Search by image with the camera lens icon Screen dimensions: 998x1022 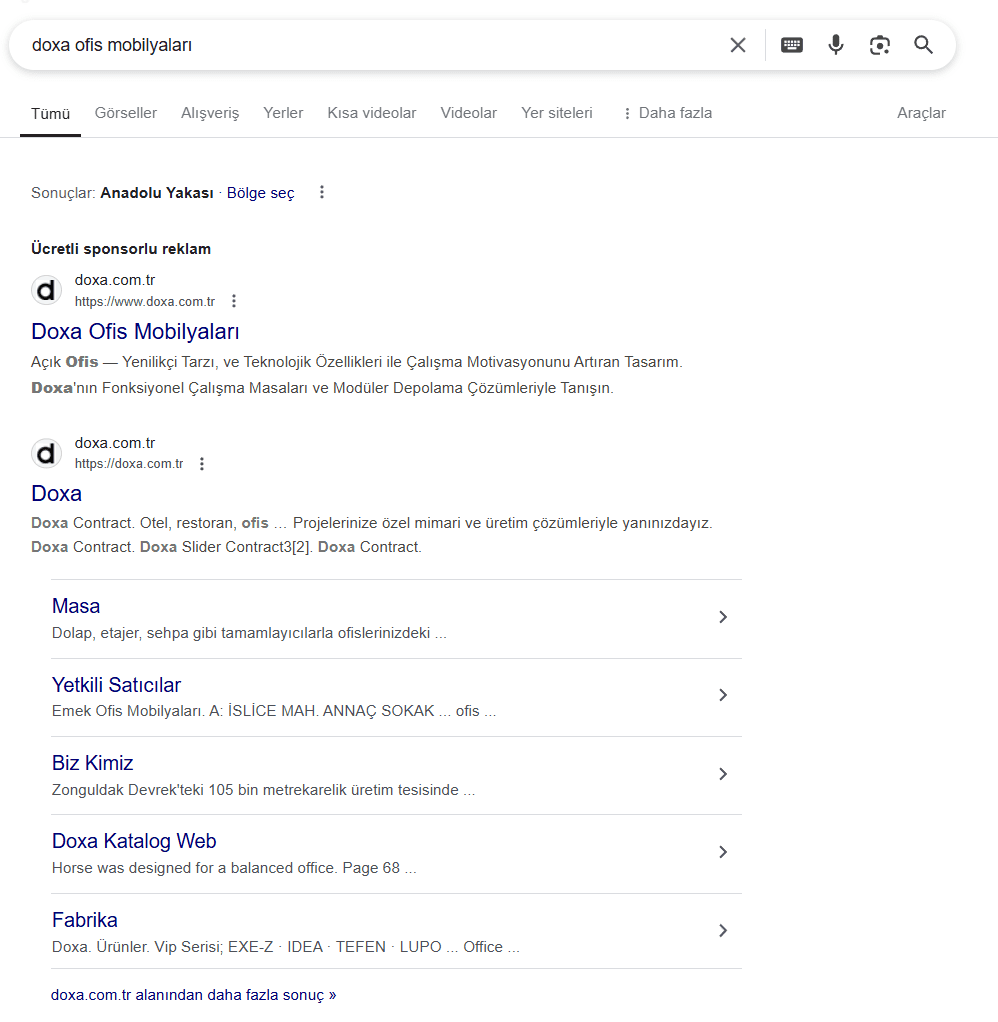(x=879, y=45)
